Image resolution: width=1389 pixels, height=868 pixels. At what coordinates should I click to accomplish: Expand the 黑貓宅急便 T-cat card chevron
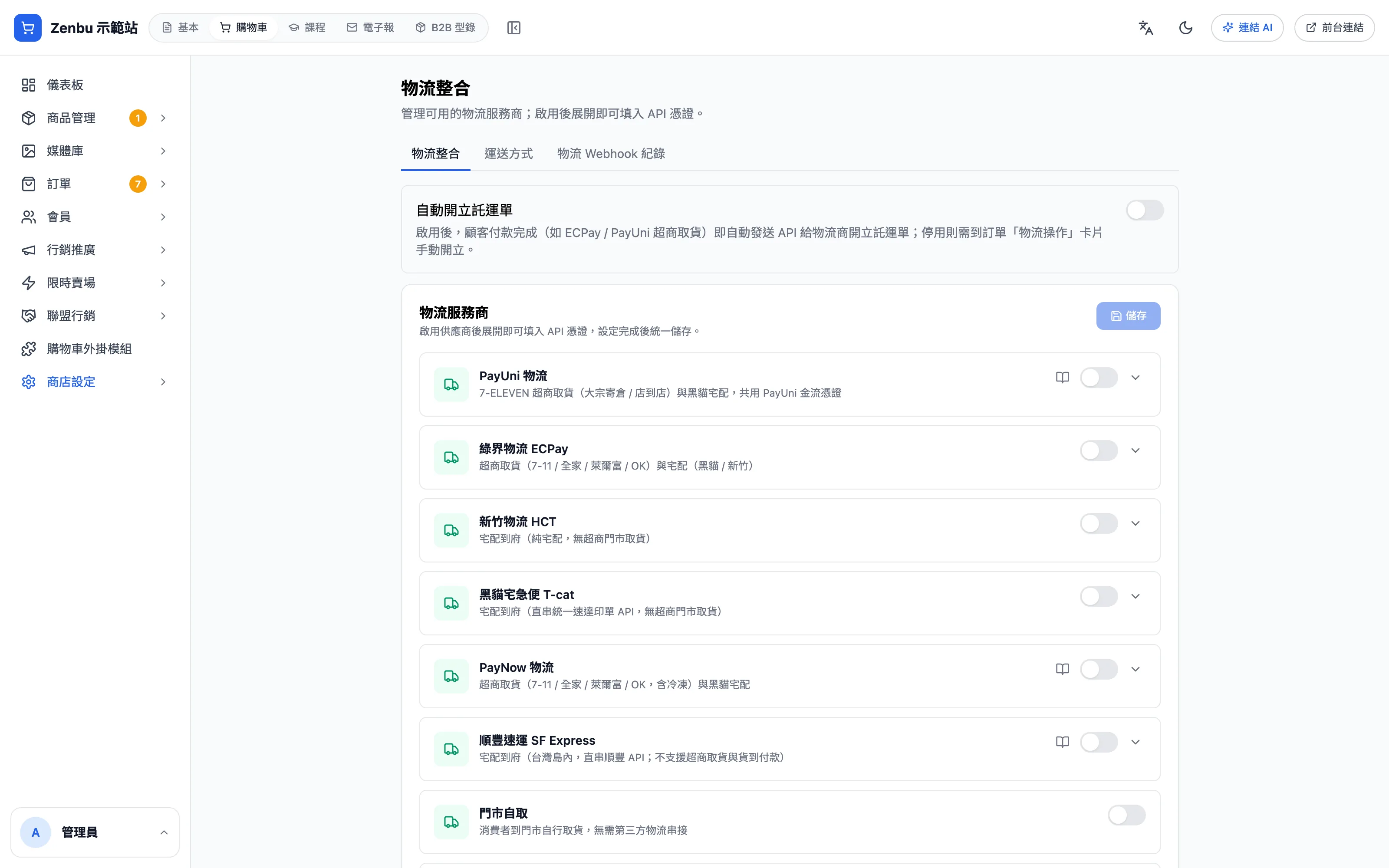pyautogui.click(x=1136, y=596)
